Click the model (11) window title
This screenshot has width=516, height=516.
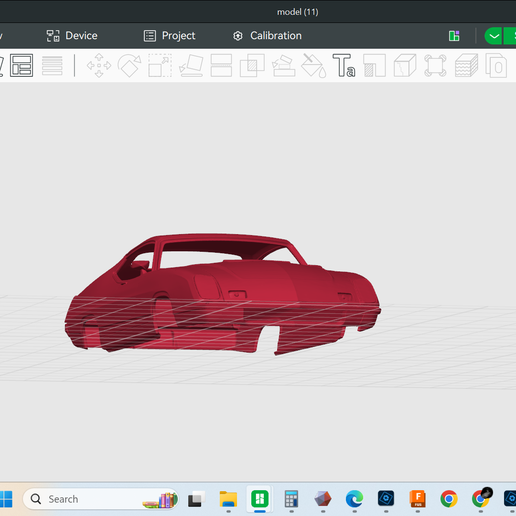[298, 12]
